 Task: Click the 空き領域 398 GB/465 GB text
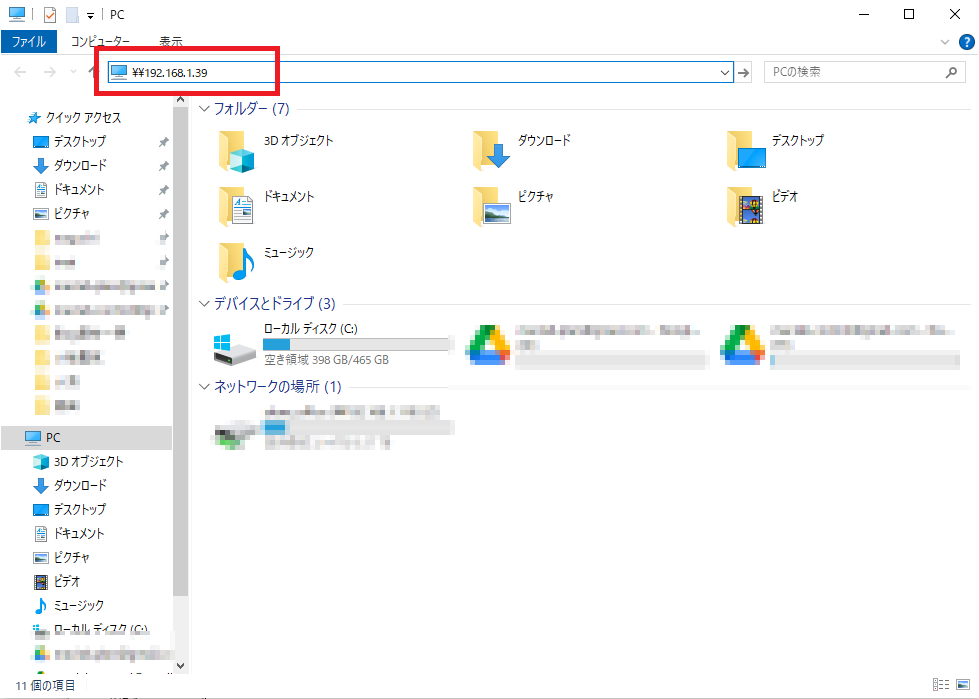(x=326, y=360)
